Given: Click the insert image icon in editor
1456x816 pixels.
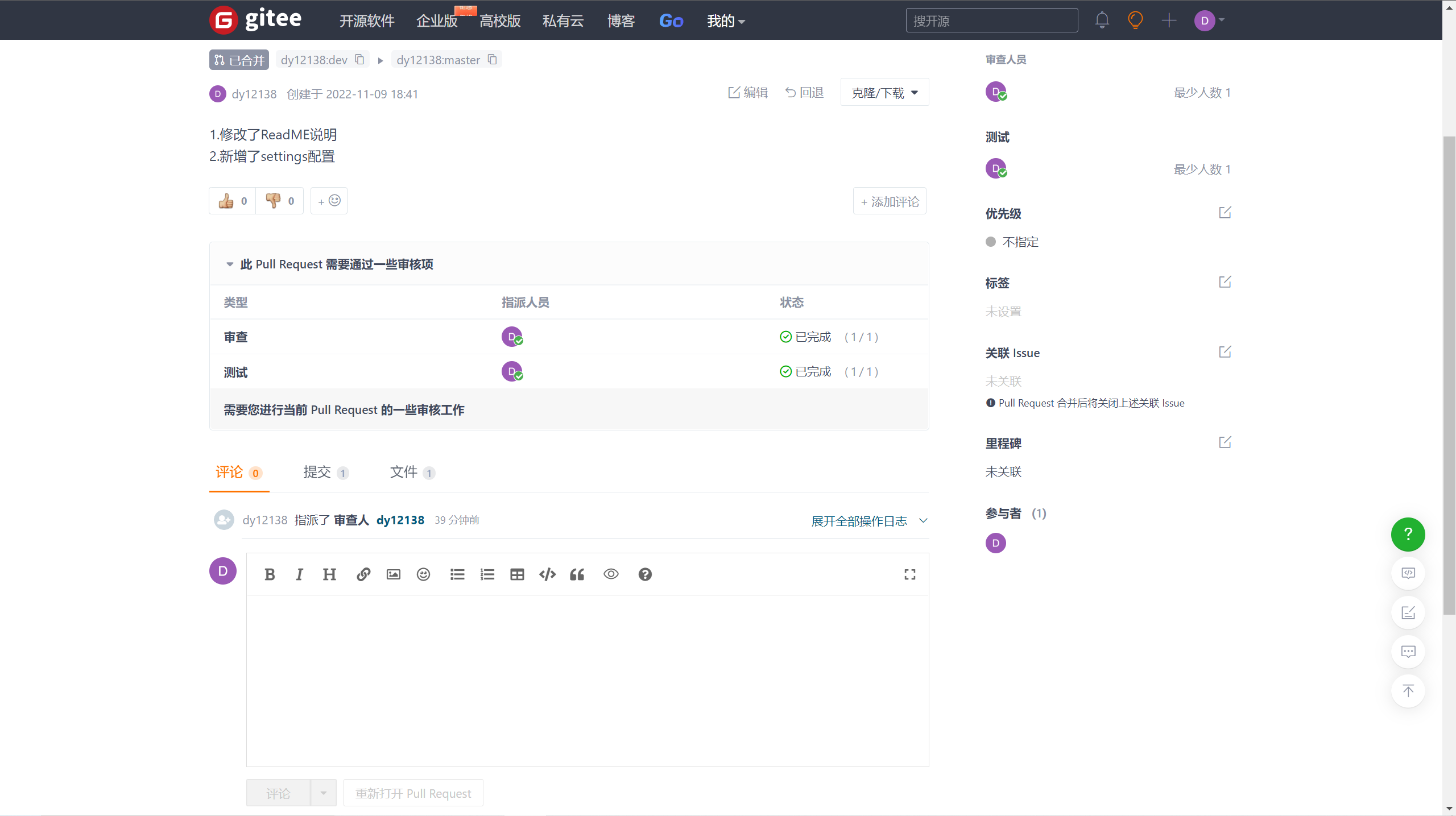Looking at the screenshot, I should (393, 574).
